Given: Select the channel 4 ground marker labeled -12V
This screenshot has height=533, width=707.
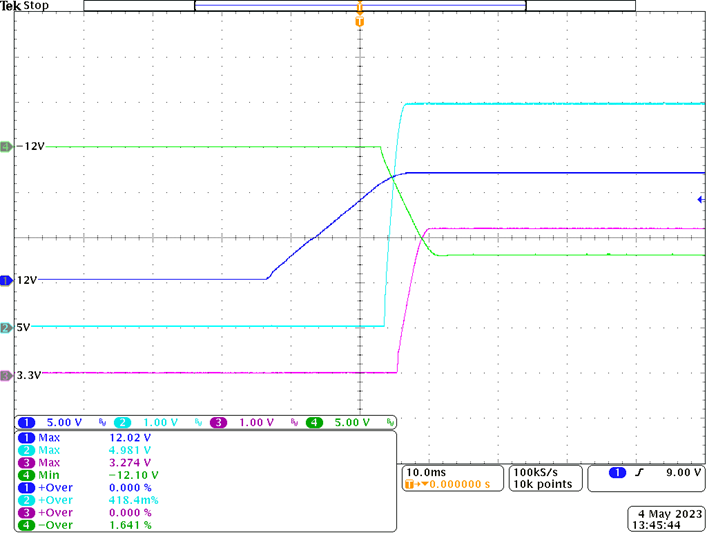Looking at the screenshot, I should coord(6,147).
